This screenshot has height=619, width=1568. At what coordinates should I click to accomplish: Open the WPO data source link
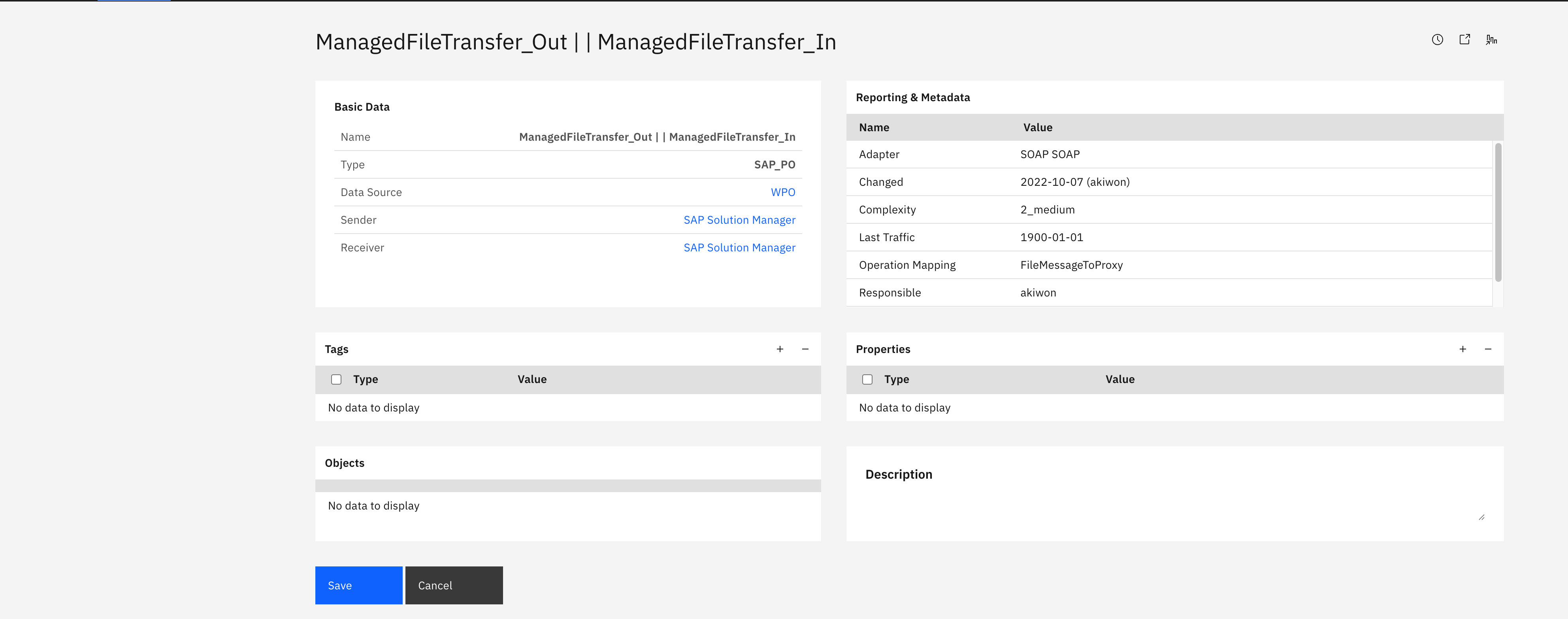(783, 192)
